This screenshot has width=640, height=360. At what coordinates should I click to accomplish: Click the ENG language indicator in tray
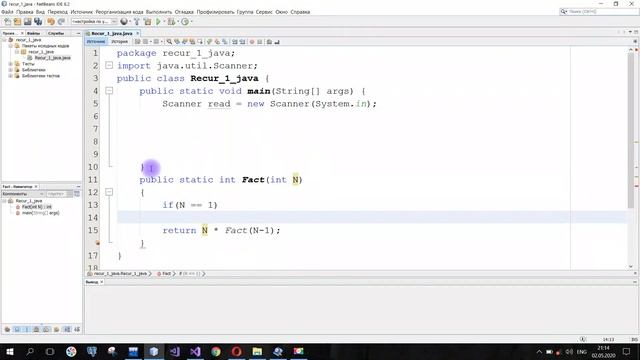[582, 352]
